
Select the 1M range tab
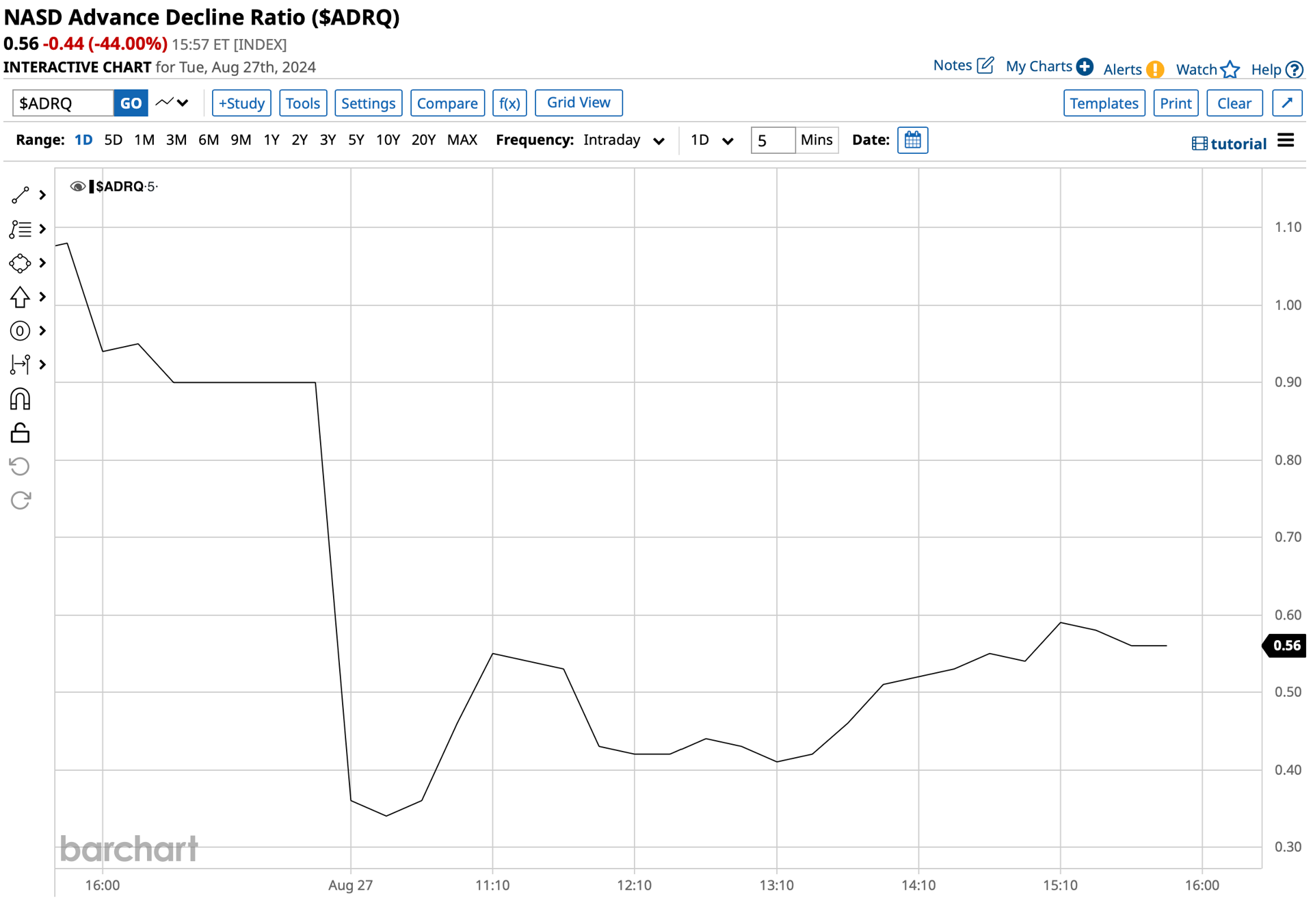coord(144,140)
